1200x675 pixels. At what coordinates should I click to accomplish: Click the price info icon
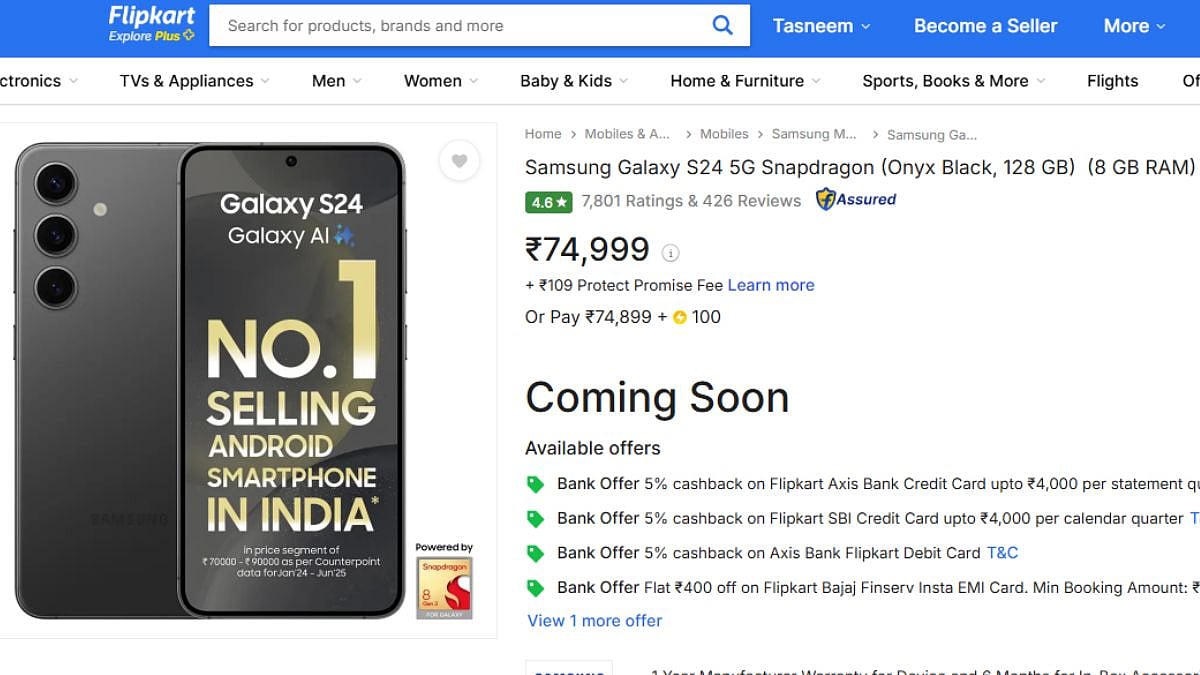coord(671,253)
